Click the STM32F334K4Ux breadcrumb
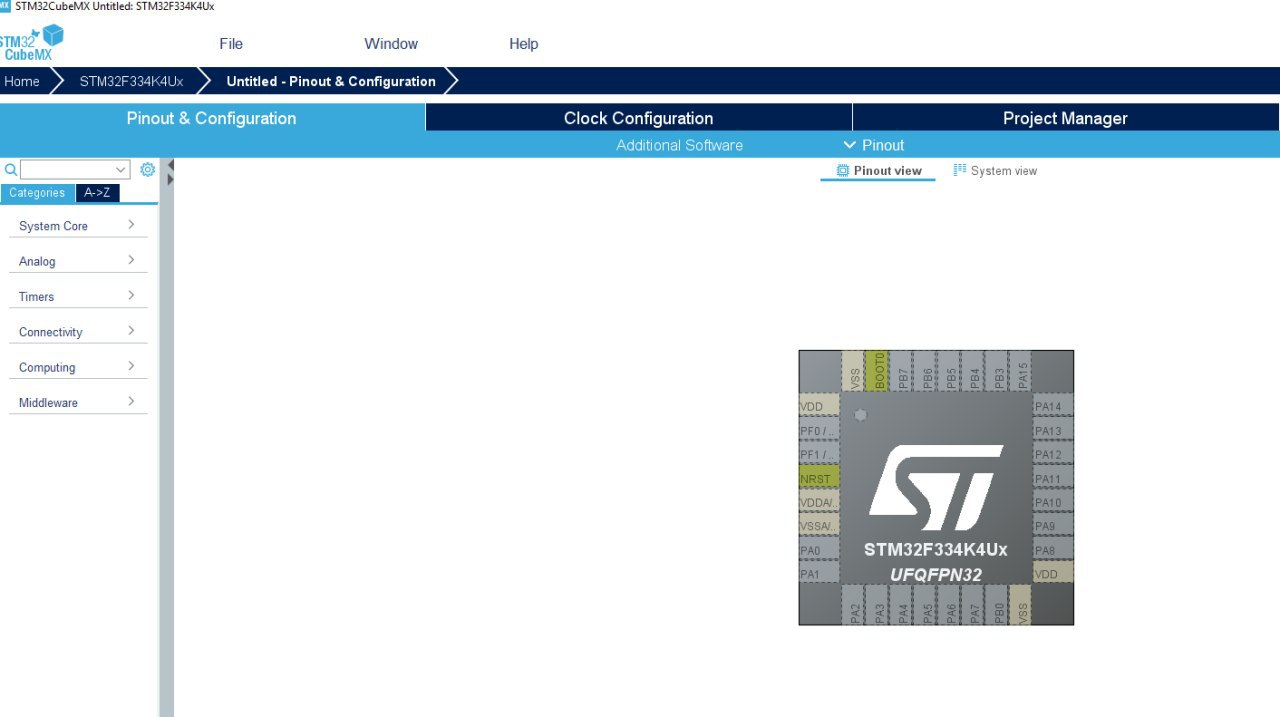Viewport: 1280px width, 717px height. 131,81
